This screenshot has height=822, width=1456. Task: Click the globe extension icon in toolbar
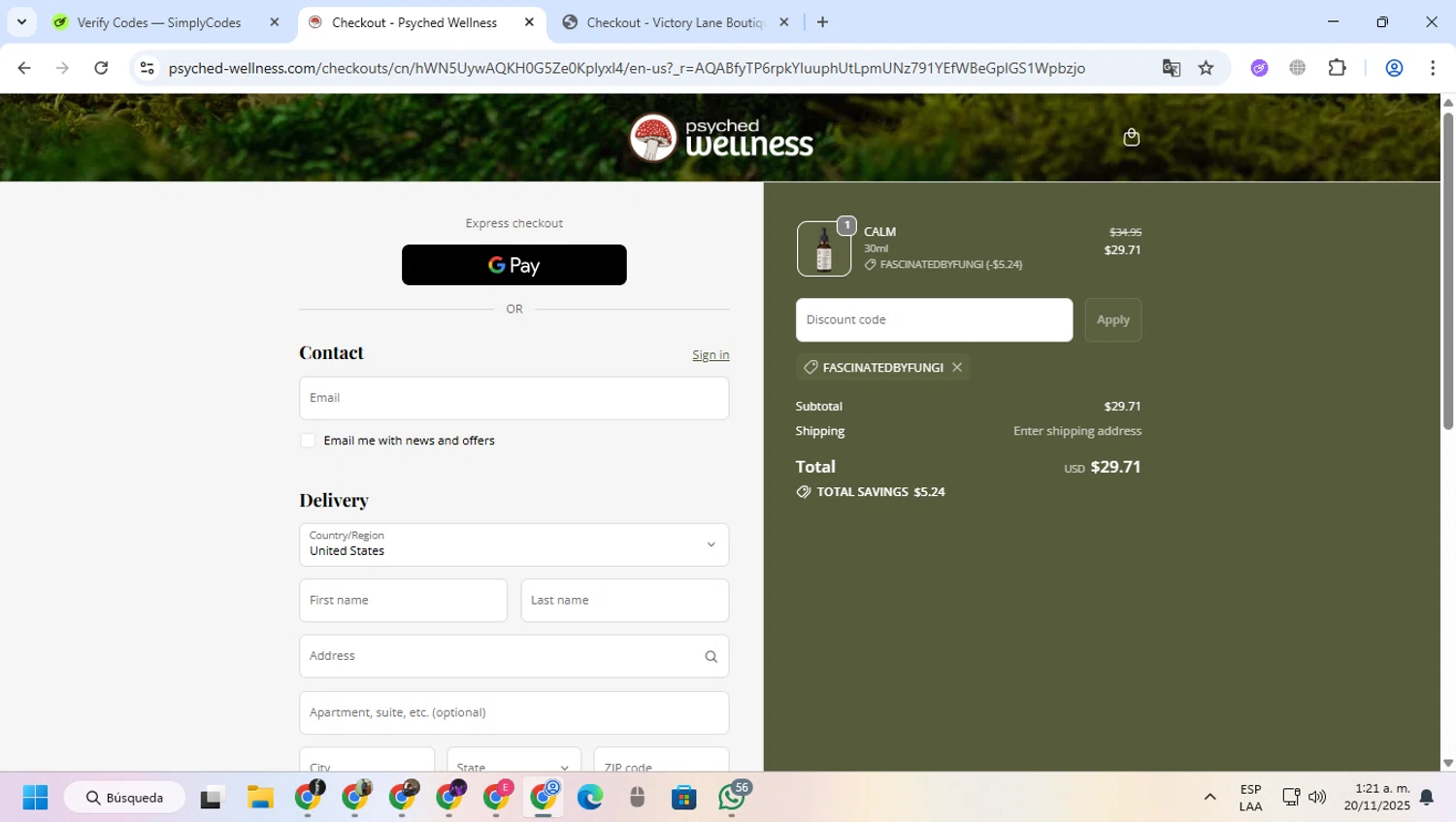tap(1298, 68)
